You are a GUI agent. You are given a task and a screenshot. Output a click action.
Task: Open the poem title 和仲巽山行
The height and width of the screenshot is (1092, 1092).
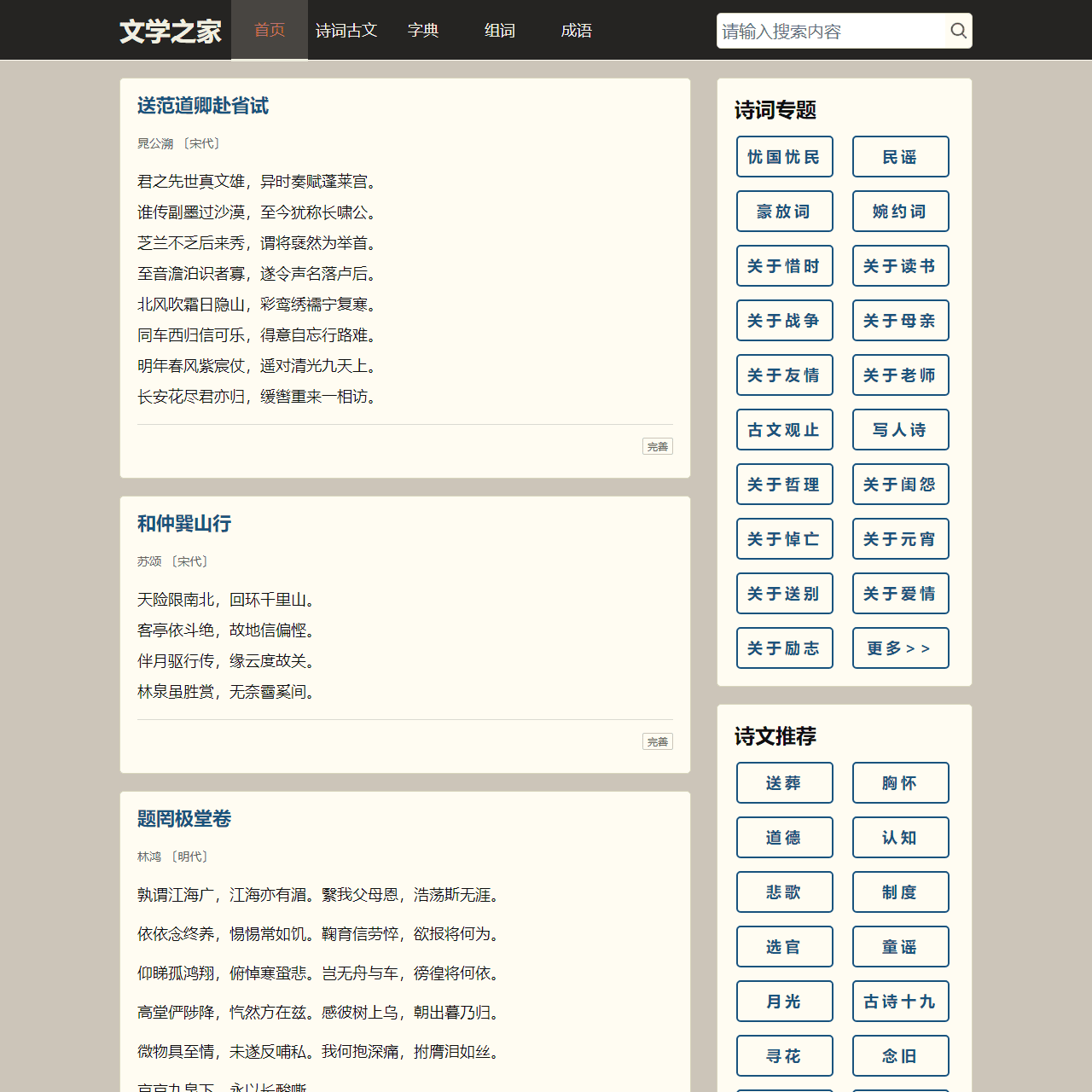coord(184,524)
